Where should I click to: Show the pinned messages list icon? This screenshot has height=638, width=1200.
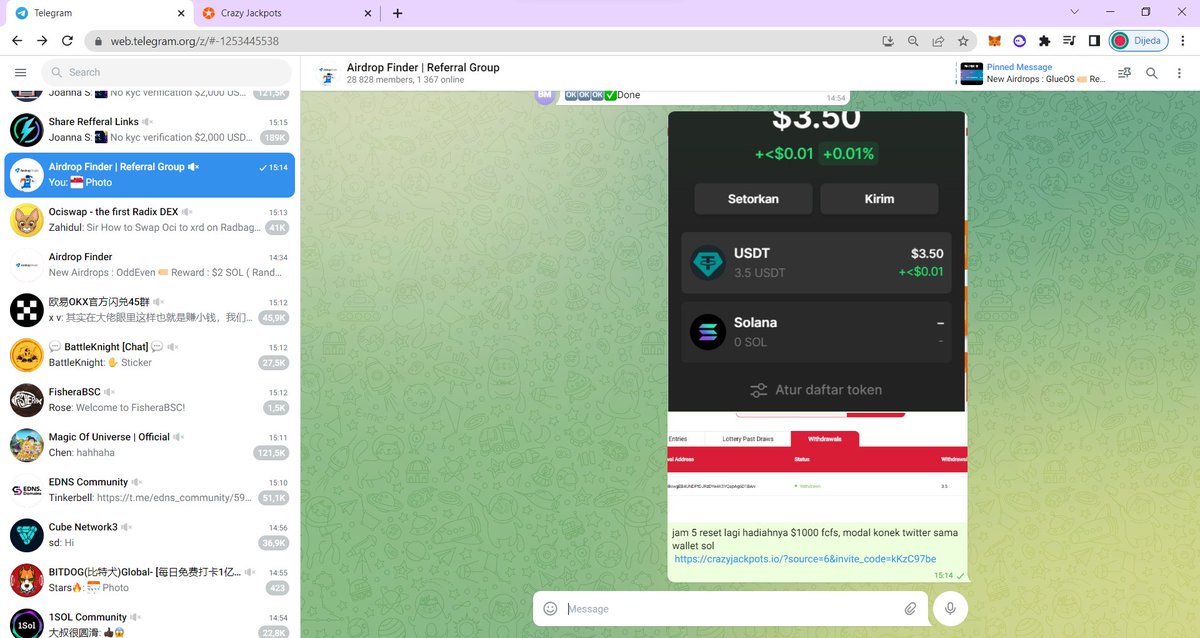tap(1124, 73)
